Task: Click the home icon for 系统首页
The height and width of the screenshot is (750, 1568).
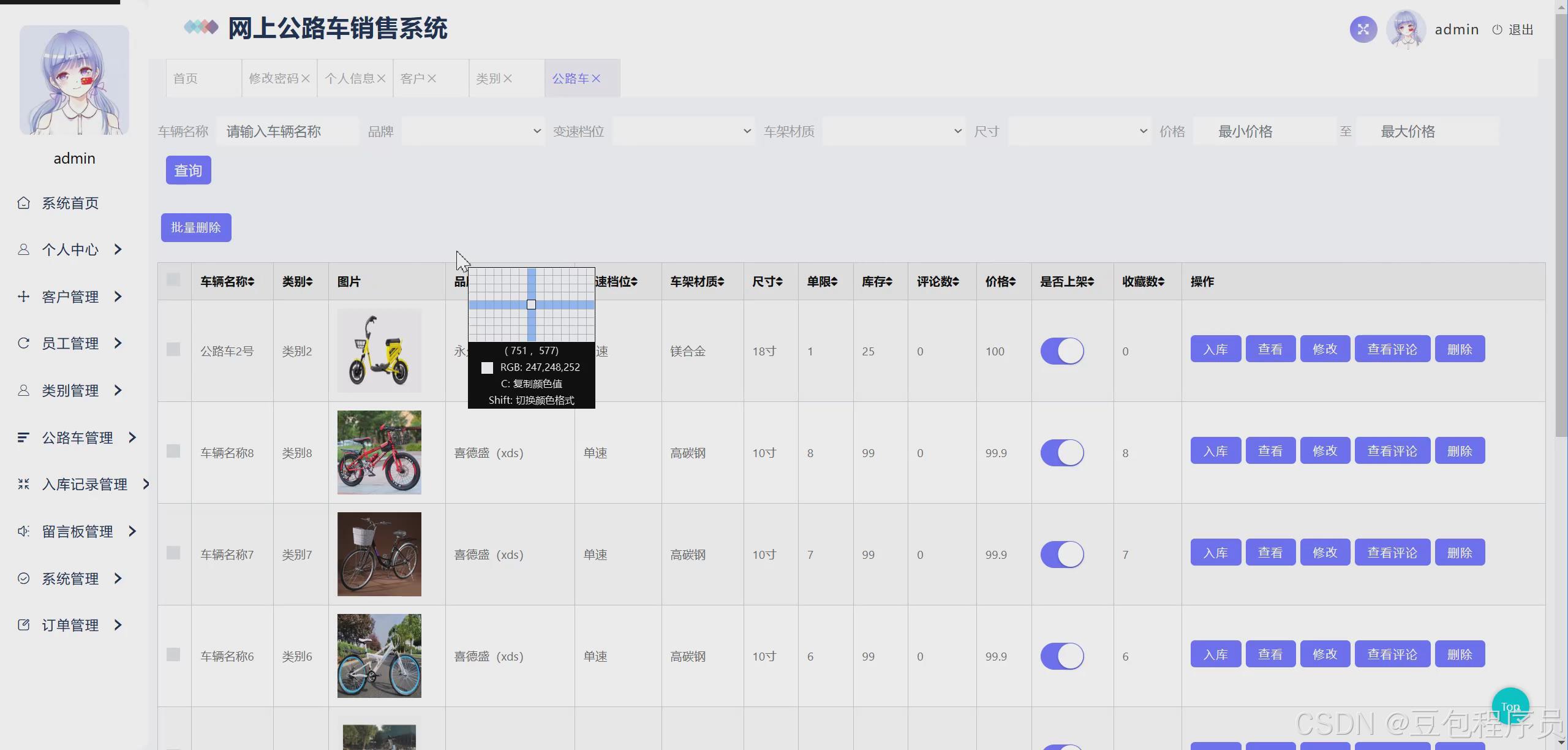Action: 23,203
